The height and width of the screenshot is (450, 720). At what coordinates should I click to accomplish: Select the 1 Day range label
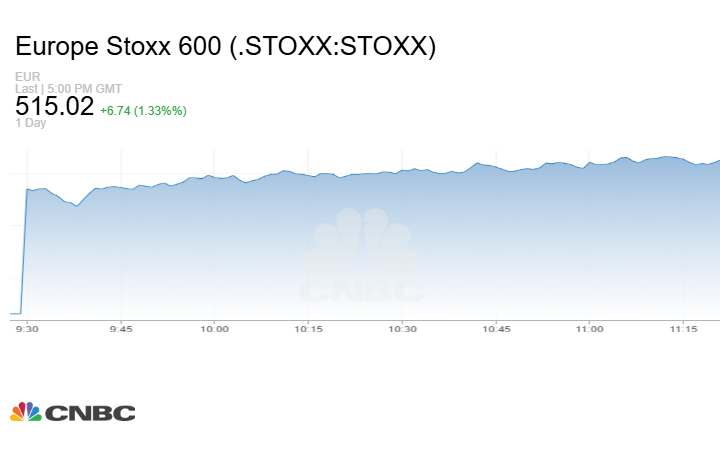tap(31, 123)
